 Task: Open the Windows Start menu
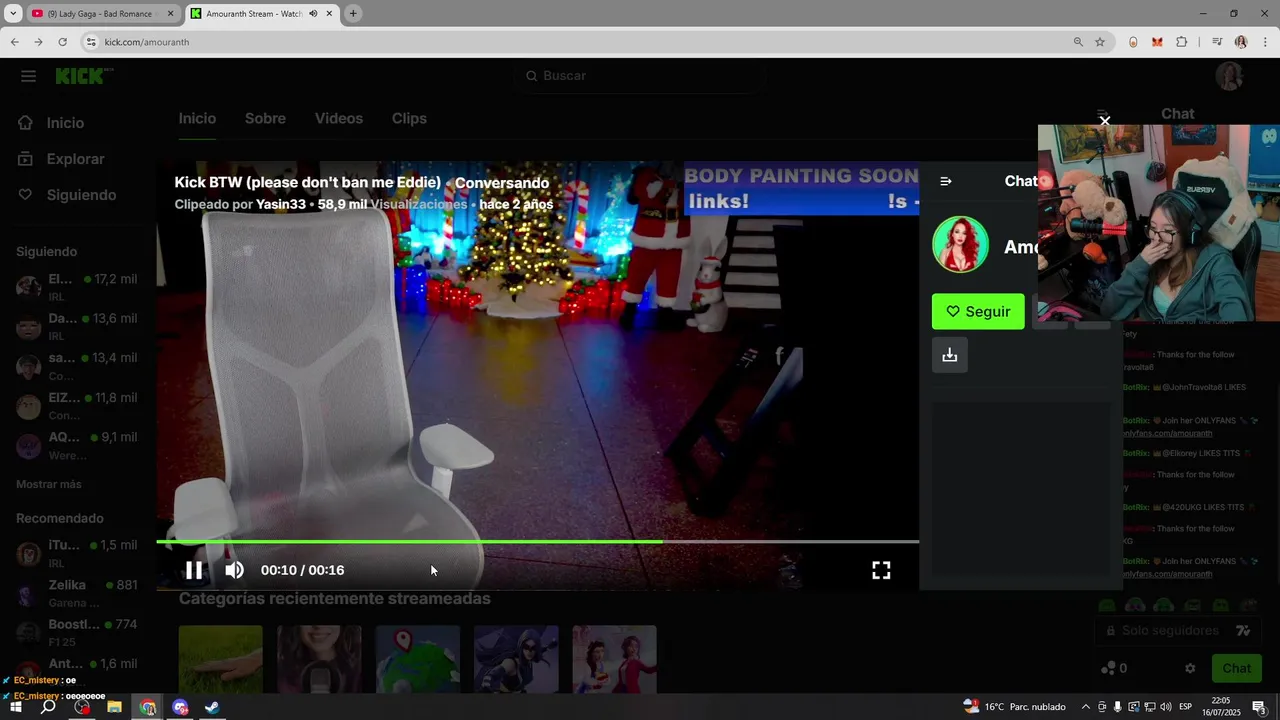click(15, 707)
